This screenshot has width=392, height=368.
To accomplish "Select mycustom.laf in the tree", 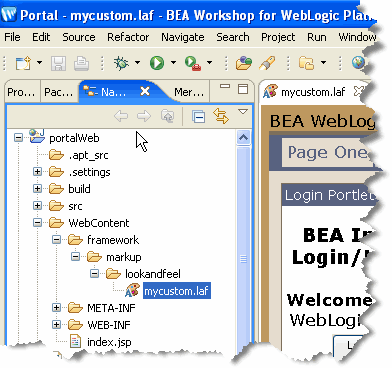I will [x=177, y=291].
